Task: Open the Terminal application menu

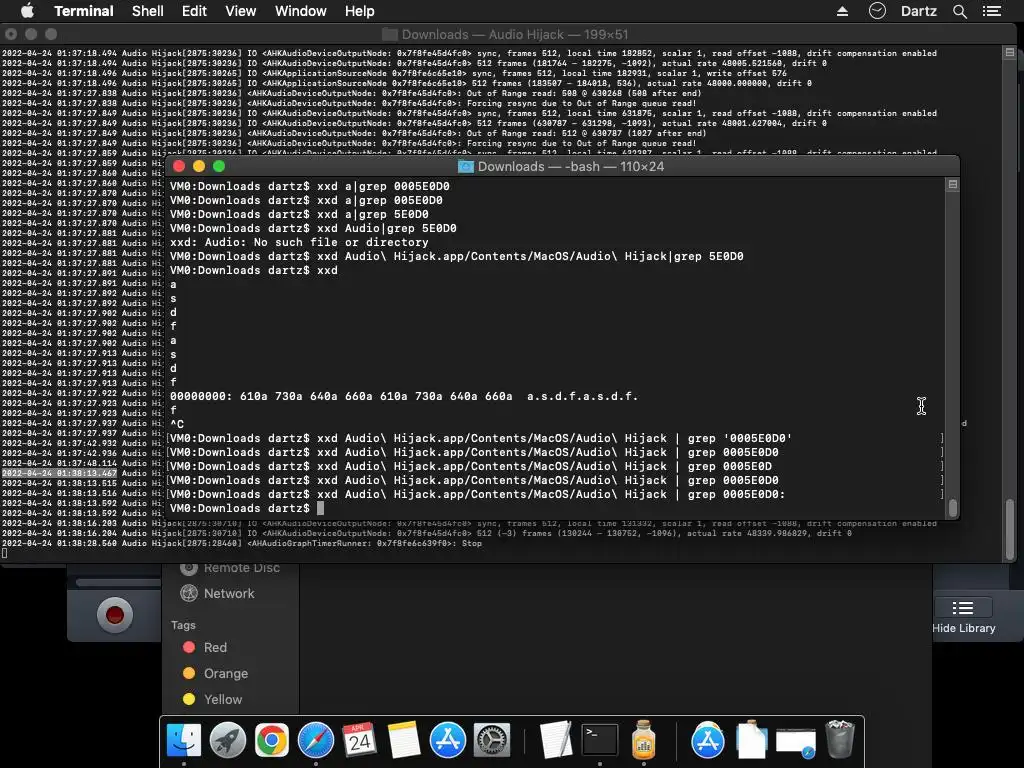Action: pyautogui.click(x=84, y=11)
